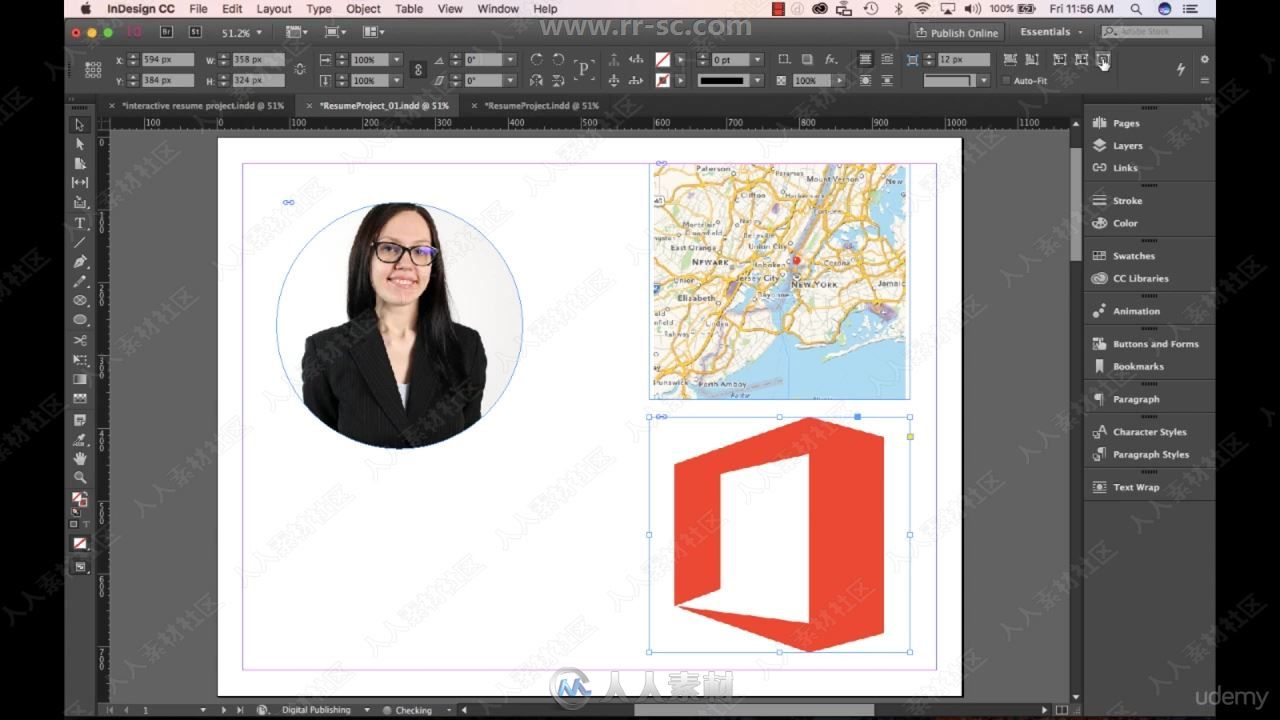This screenshot has width=1280, height=720.
Task: Open the Control panel settings gear
Action: 1204,59
